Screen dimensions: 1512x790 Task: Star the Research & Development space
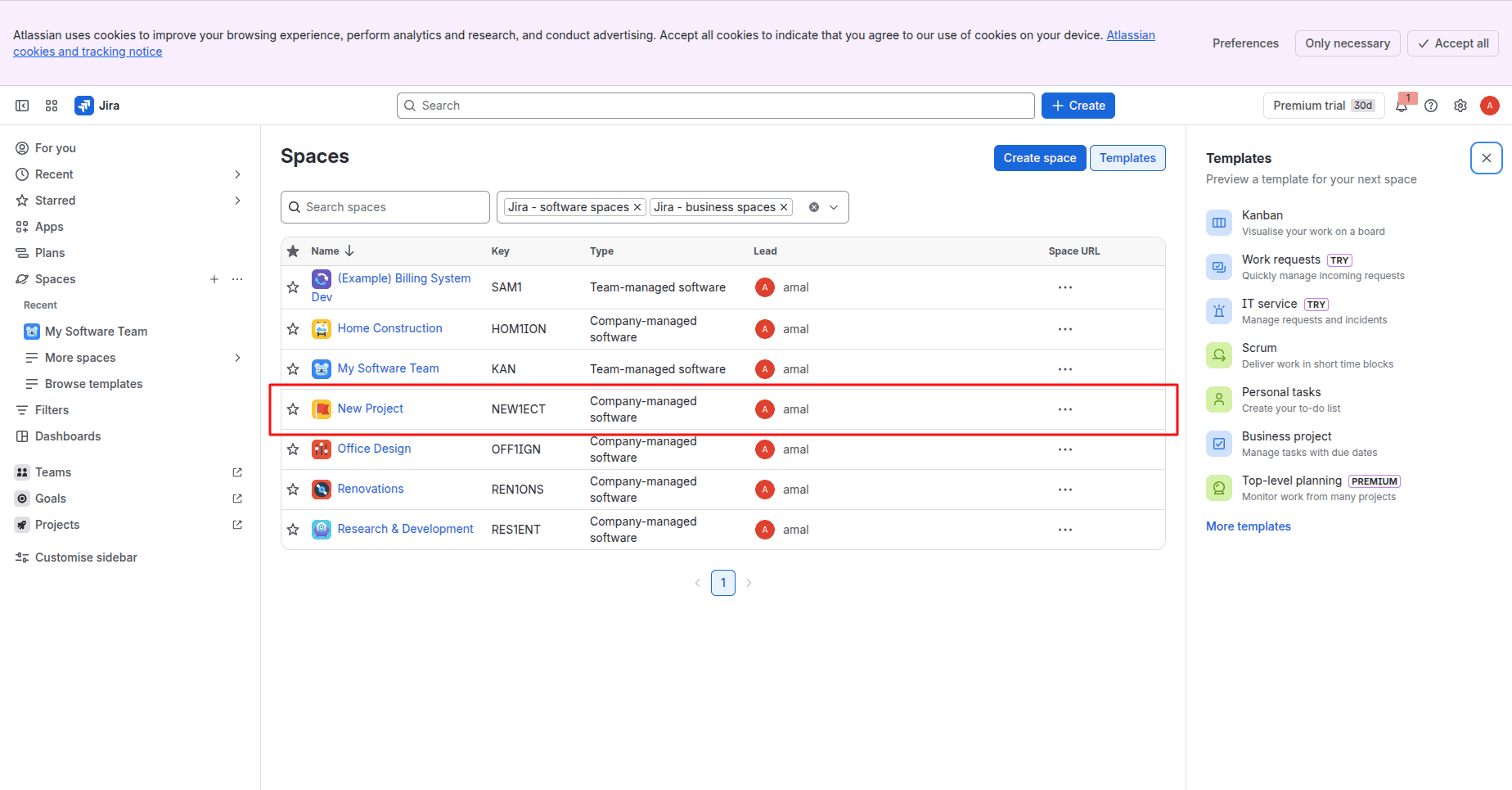[293, 530]
